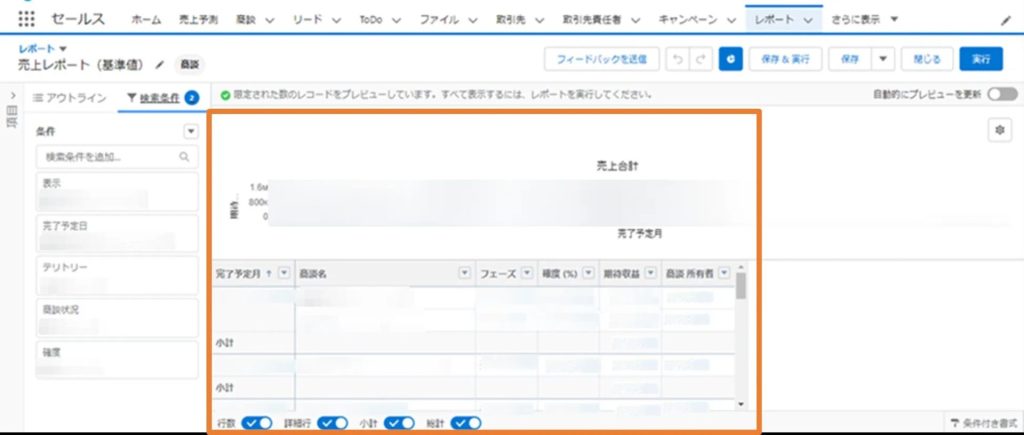This screenshot has width=1024, height=435.
Task: Click the 商談 report type badge
Action: point(189,65)
